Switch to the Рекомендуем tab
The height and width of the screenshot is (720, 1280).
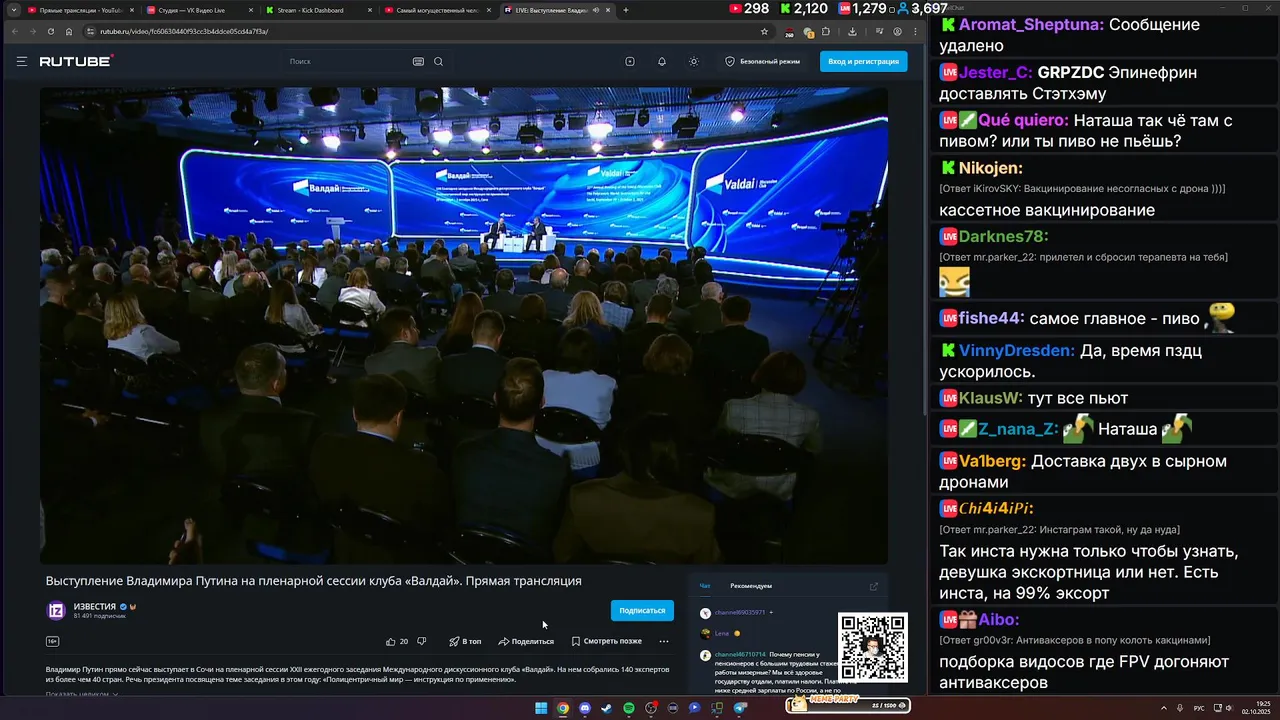751,586
